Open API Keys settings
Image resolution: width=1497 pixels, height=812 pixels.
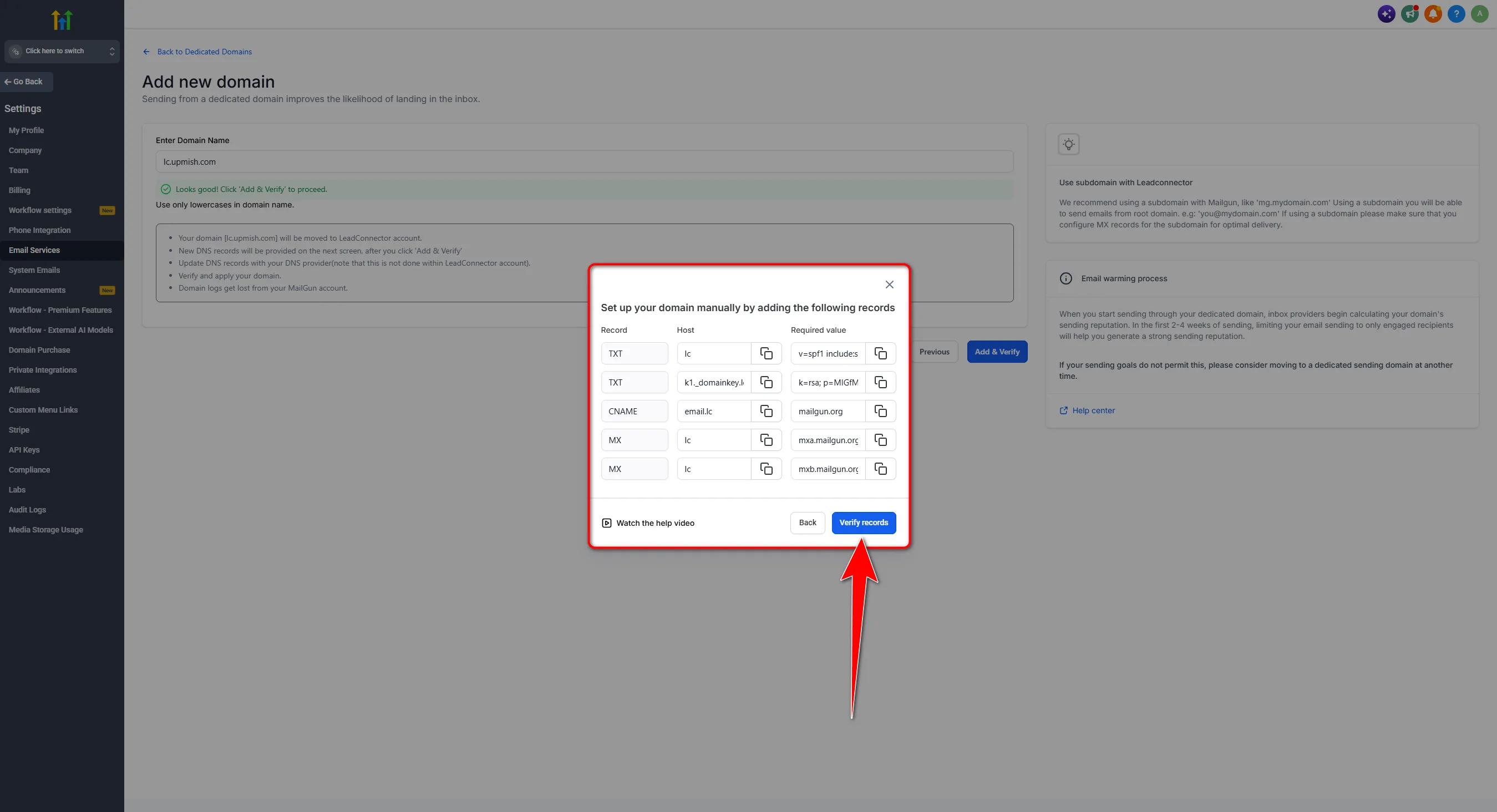point(24,450)
